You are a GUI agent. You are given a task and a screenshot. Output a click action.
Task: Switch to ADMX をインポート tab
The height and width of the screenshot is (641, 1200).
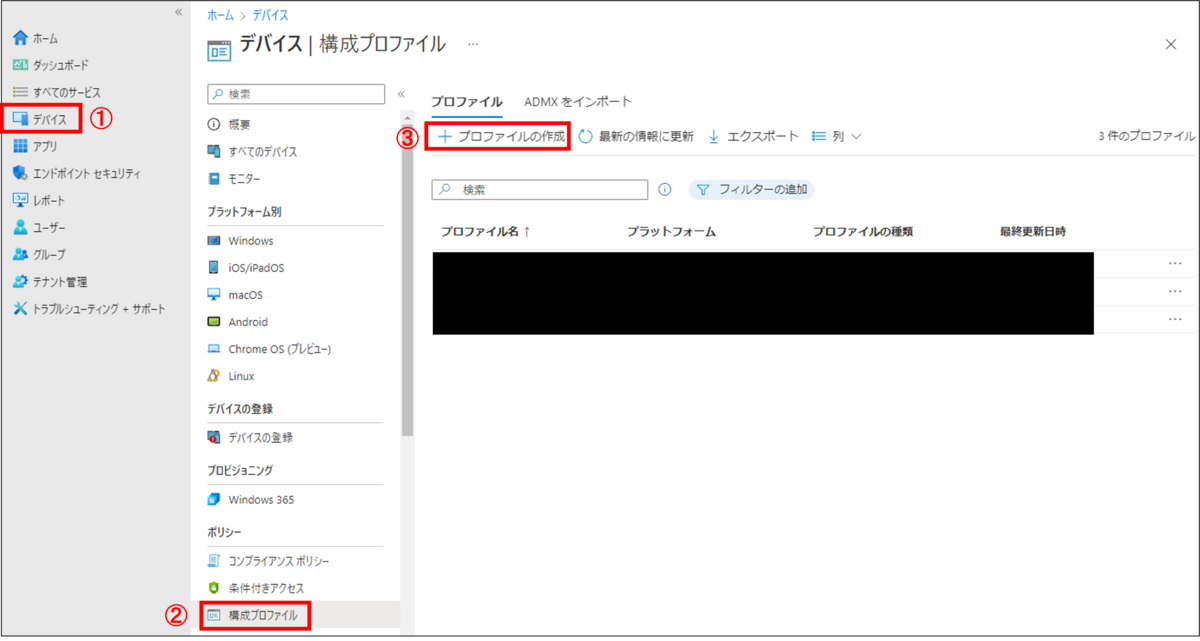tap(578, 102)
